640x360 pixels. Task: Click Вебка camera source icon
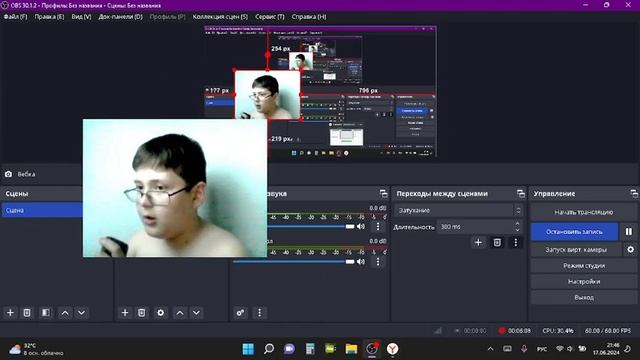click(8, 174)
